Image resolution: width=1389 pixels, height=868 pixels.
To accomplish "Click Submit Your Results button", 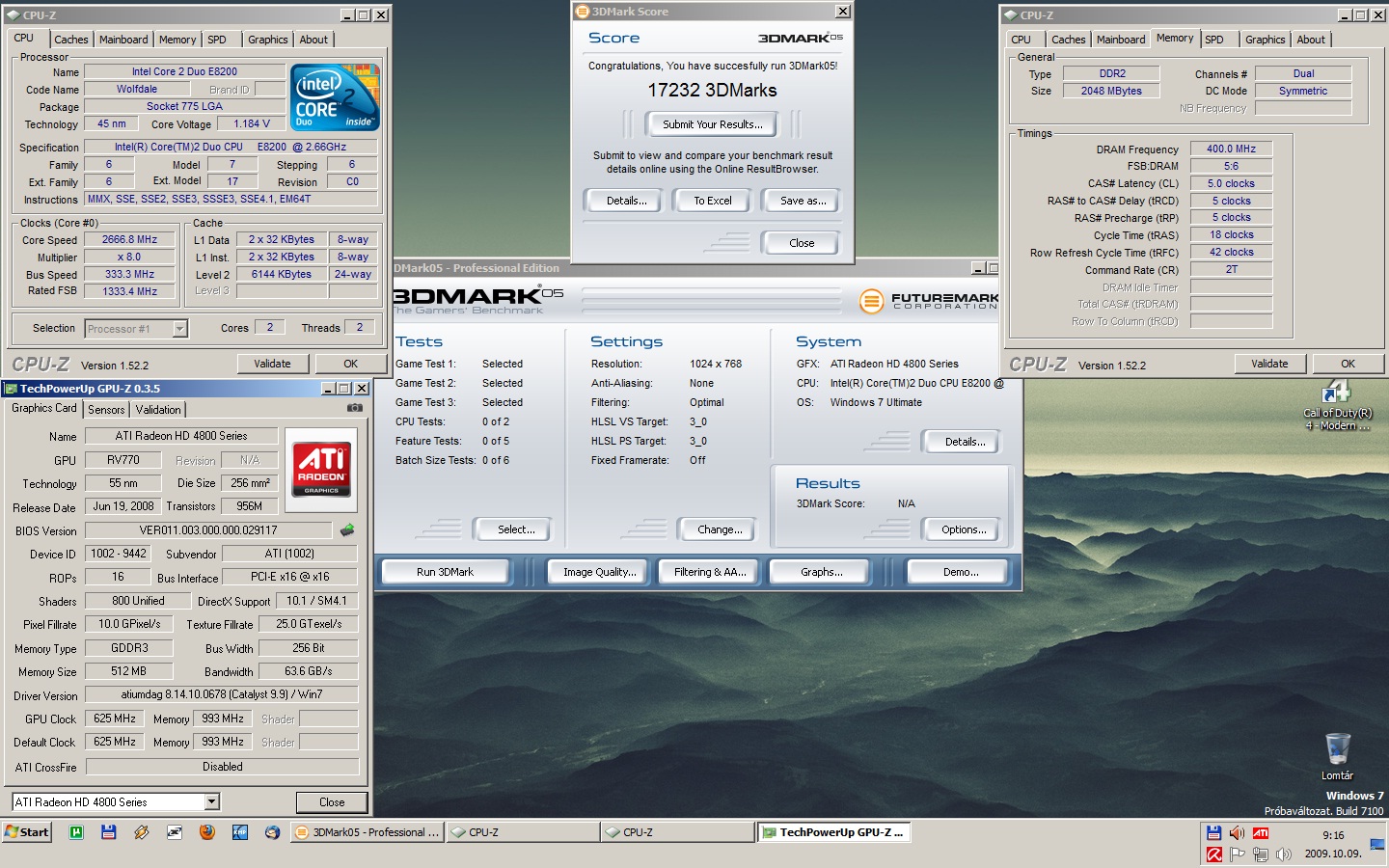I will tap(713, 124).
